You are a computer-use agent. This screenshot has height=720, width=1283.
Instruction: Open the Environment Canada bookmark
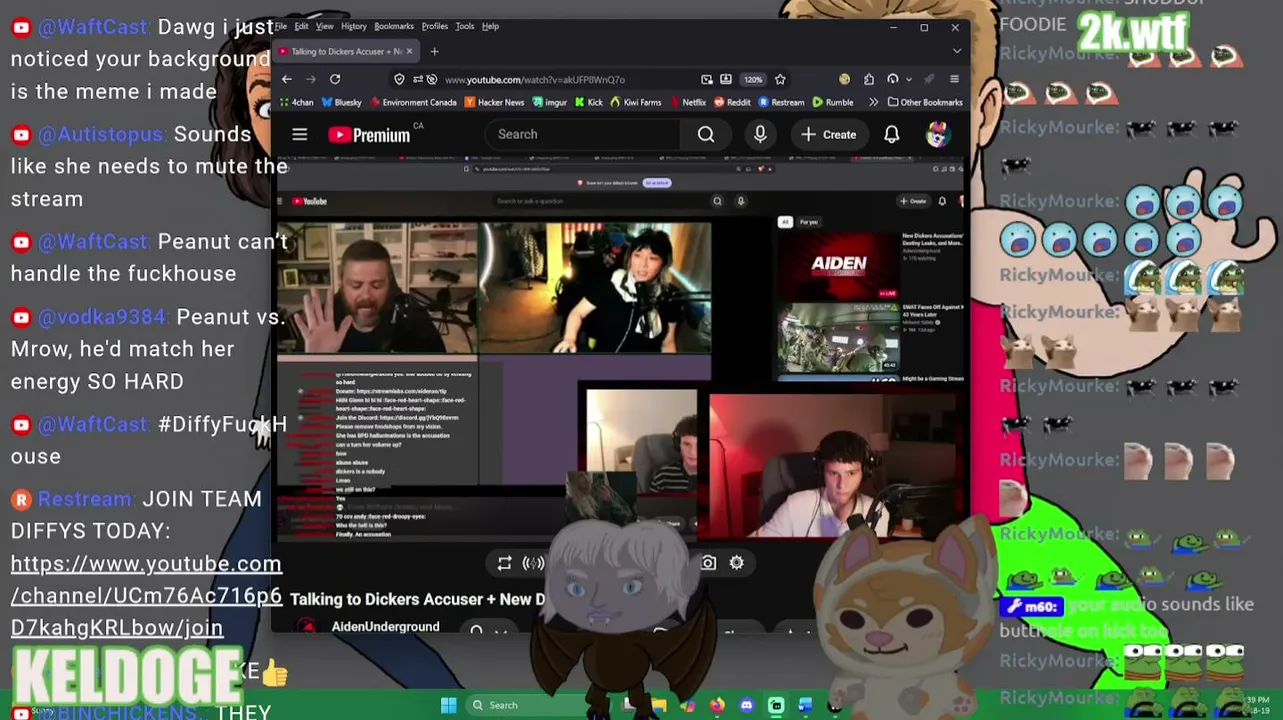coord(413,102)
